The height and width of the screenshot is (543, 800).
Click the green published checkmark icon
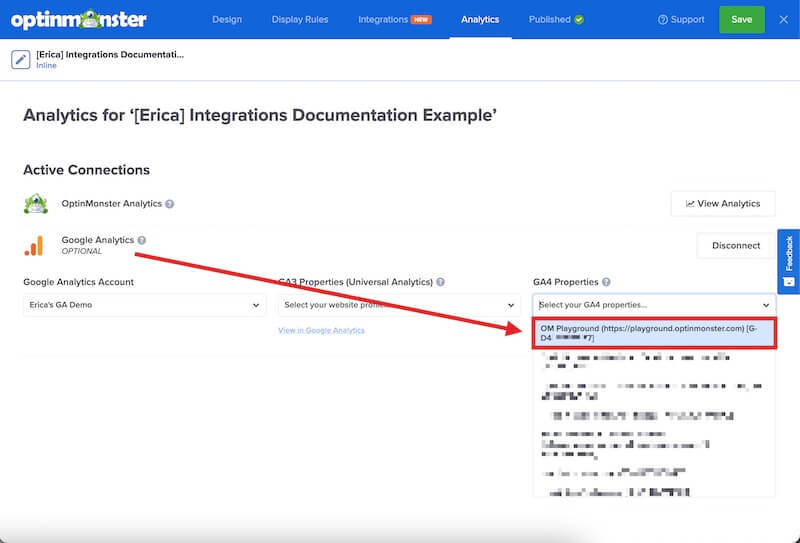tap(579, 19)
